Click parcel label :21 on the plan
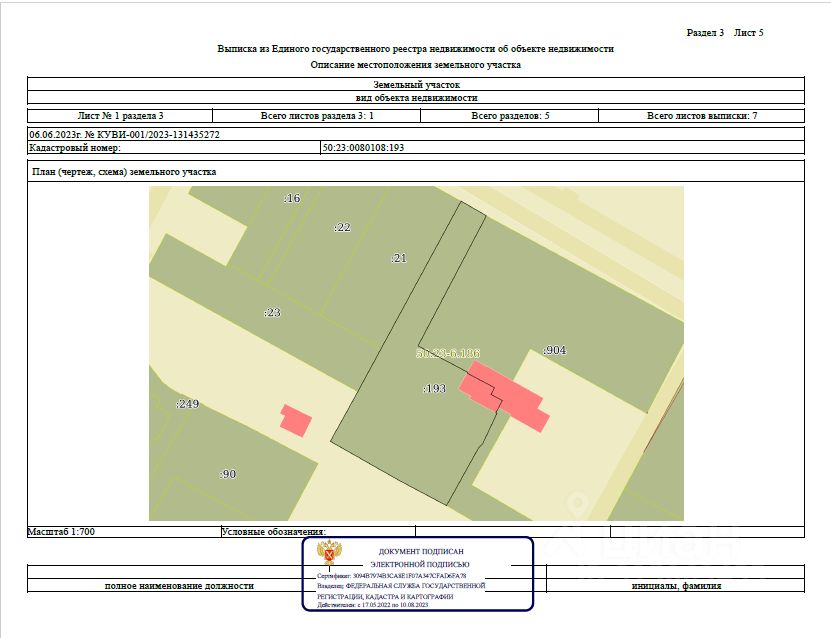This screenshot has height=638, width=831. tap(398, 258)
